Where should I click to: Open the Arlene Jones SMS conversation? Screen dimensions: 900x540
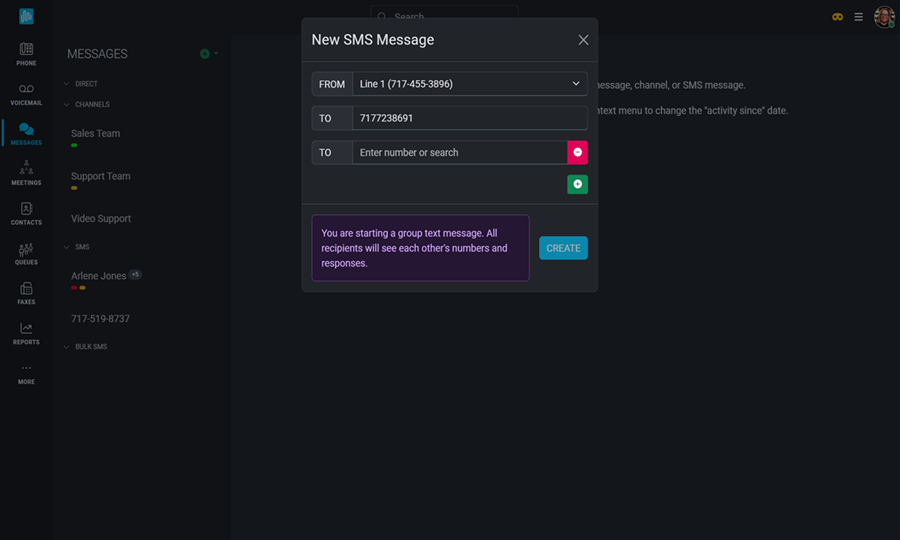click(x=99, y=276)
